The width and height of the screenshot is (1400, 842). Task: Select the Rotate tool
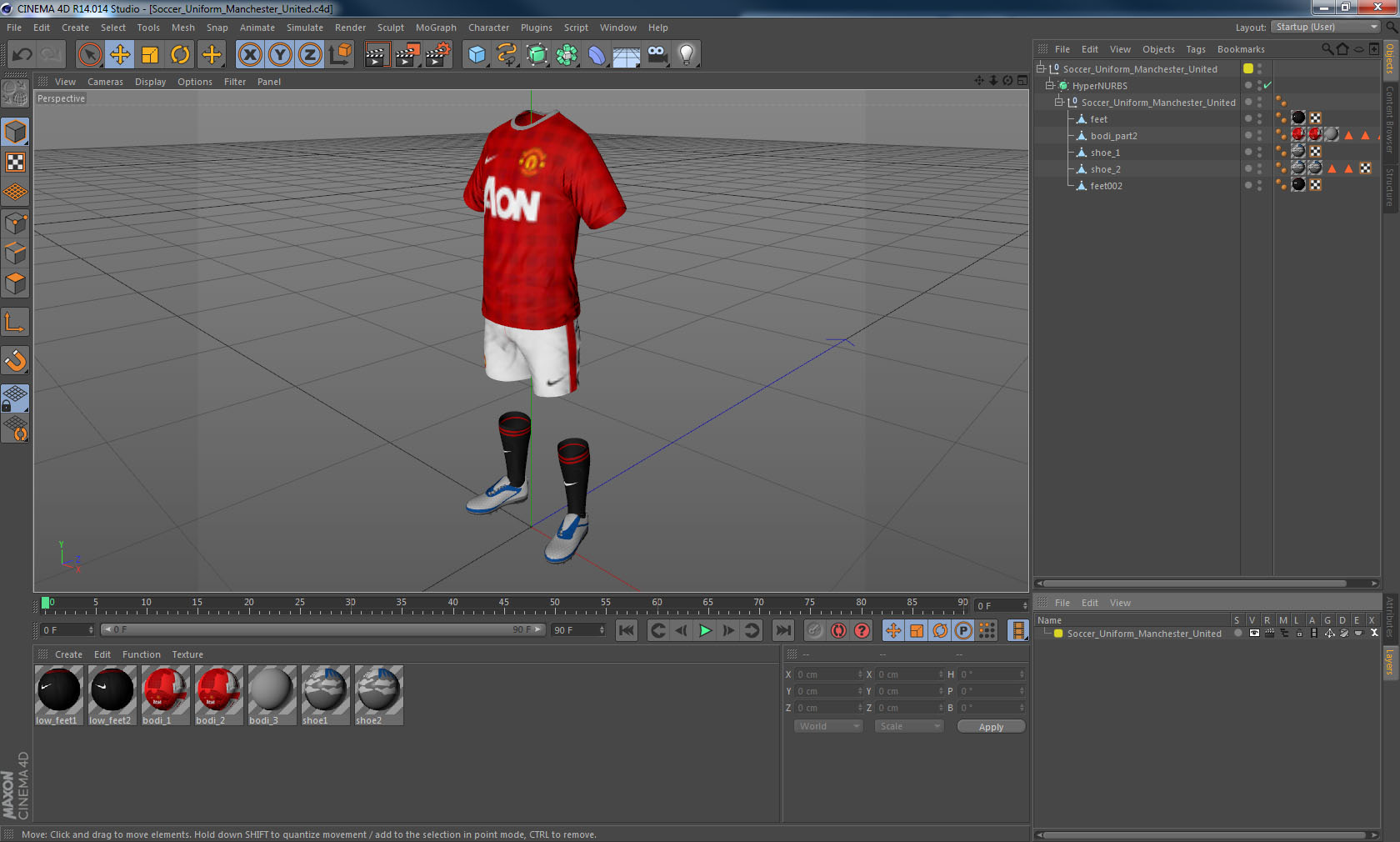[x=180, y=55]
